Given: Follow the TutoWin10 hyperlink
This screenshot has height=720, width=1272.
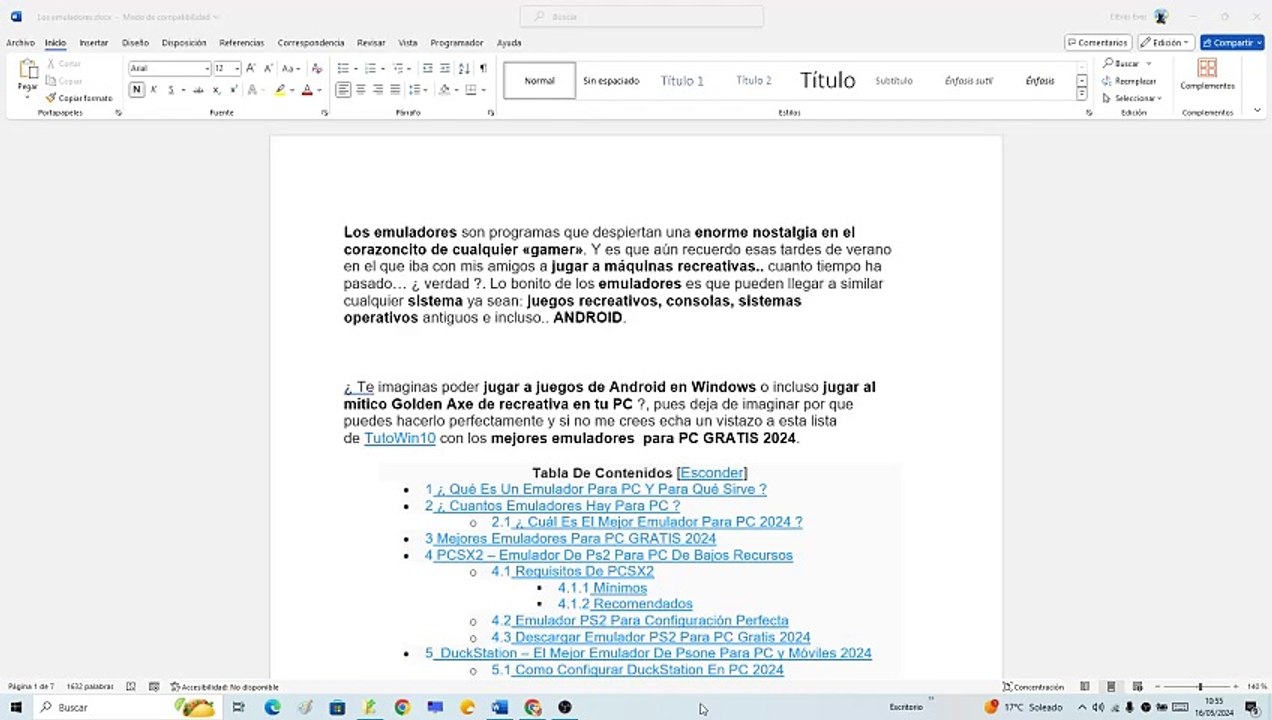Looking at the screenshot, I should [x=400, y=438].
